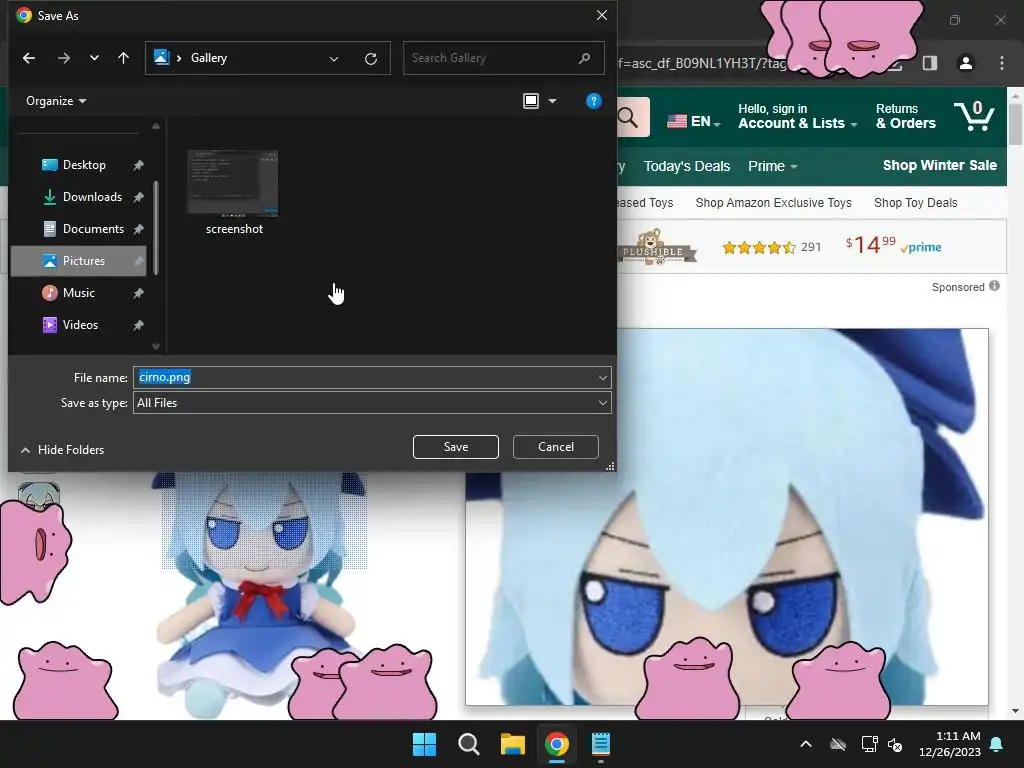Open the 291 ratings link
Screen dimensions: 1024x768
tap(810, 247)
